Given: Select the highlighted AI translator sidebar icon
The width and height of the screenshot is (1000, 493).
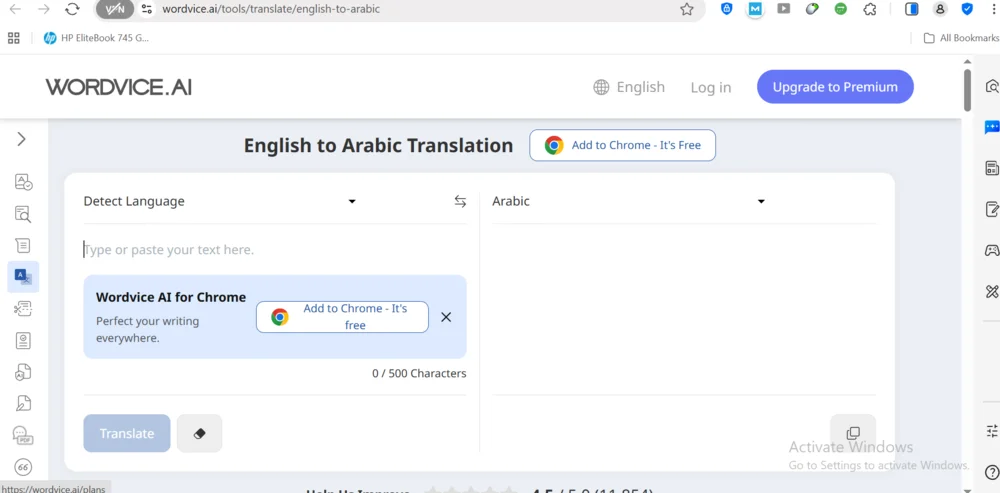Looking at the screenshot, I should 24,277.
